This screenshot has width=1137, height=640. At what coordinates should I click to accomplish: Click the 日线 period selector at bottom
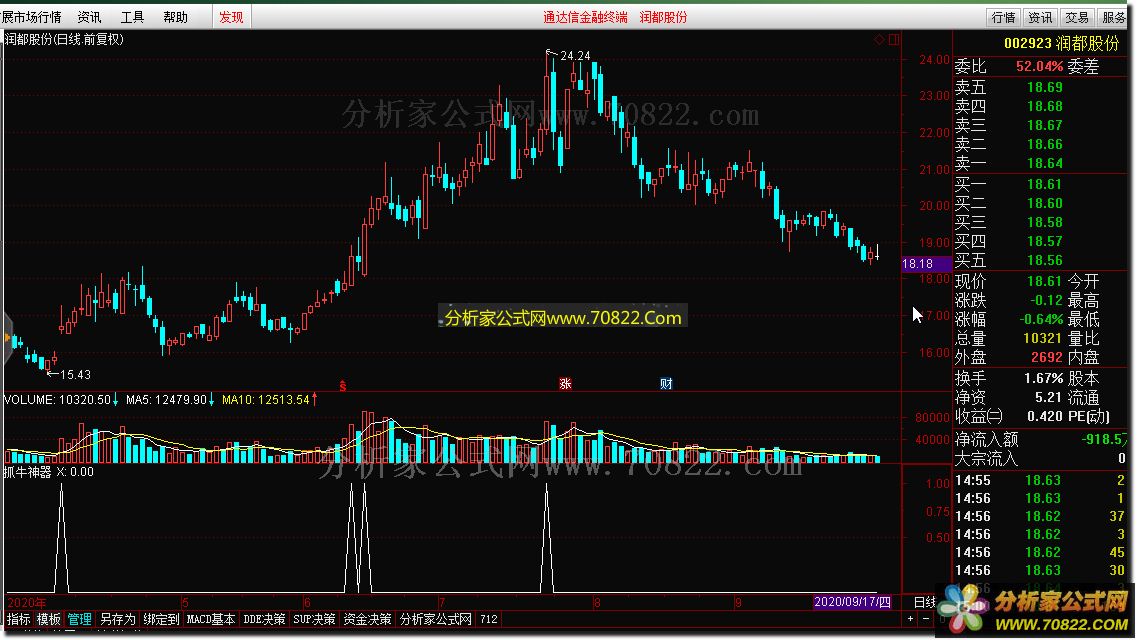pos(925,602)
